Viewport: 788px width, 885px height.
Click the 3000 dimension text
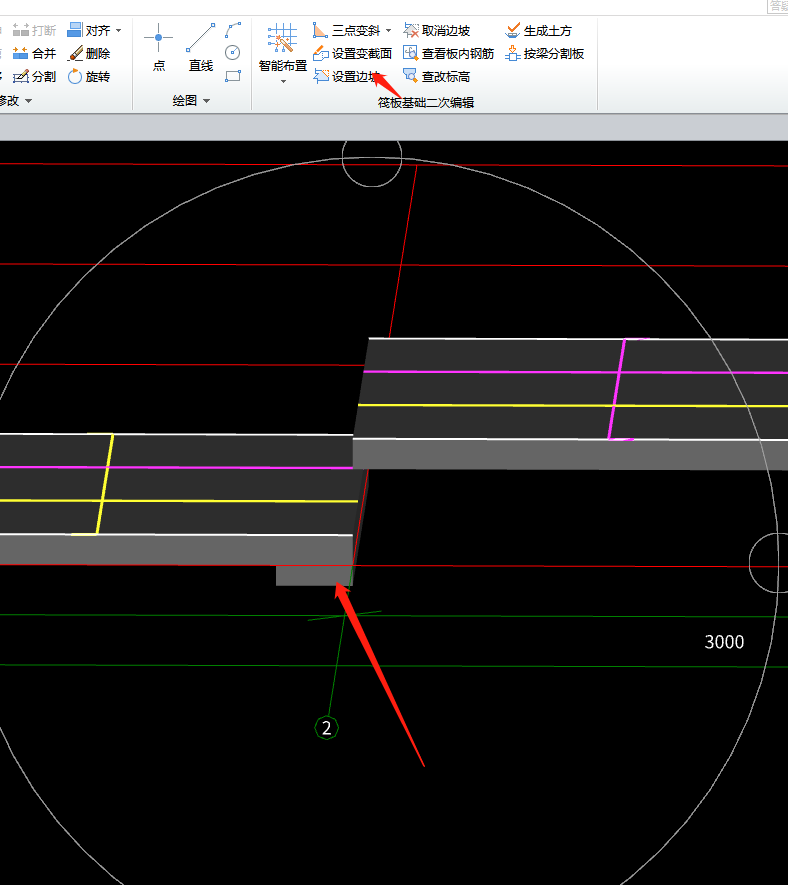point(724,642)
